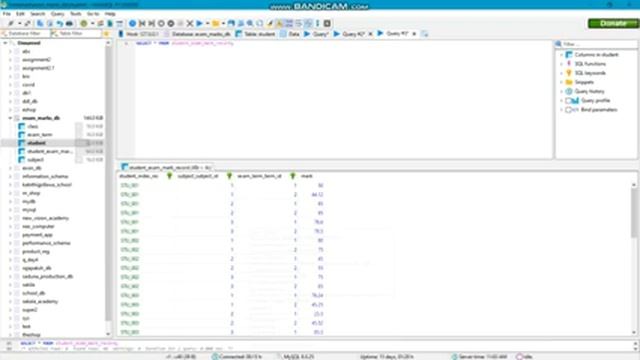Sort by student_index_no column header
The width and height of the screenshot is (640, 360).
coord(139,176)
